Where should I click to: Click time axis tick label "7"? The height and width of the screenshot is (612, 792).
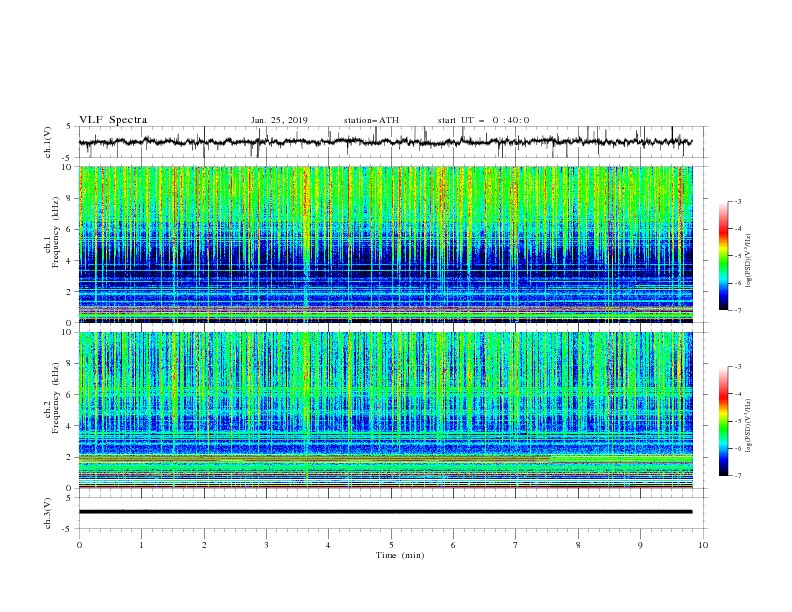click(516, 545)
